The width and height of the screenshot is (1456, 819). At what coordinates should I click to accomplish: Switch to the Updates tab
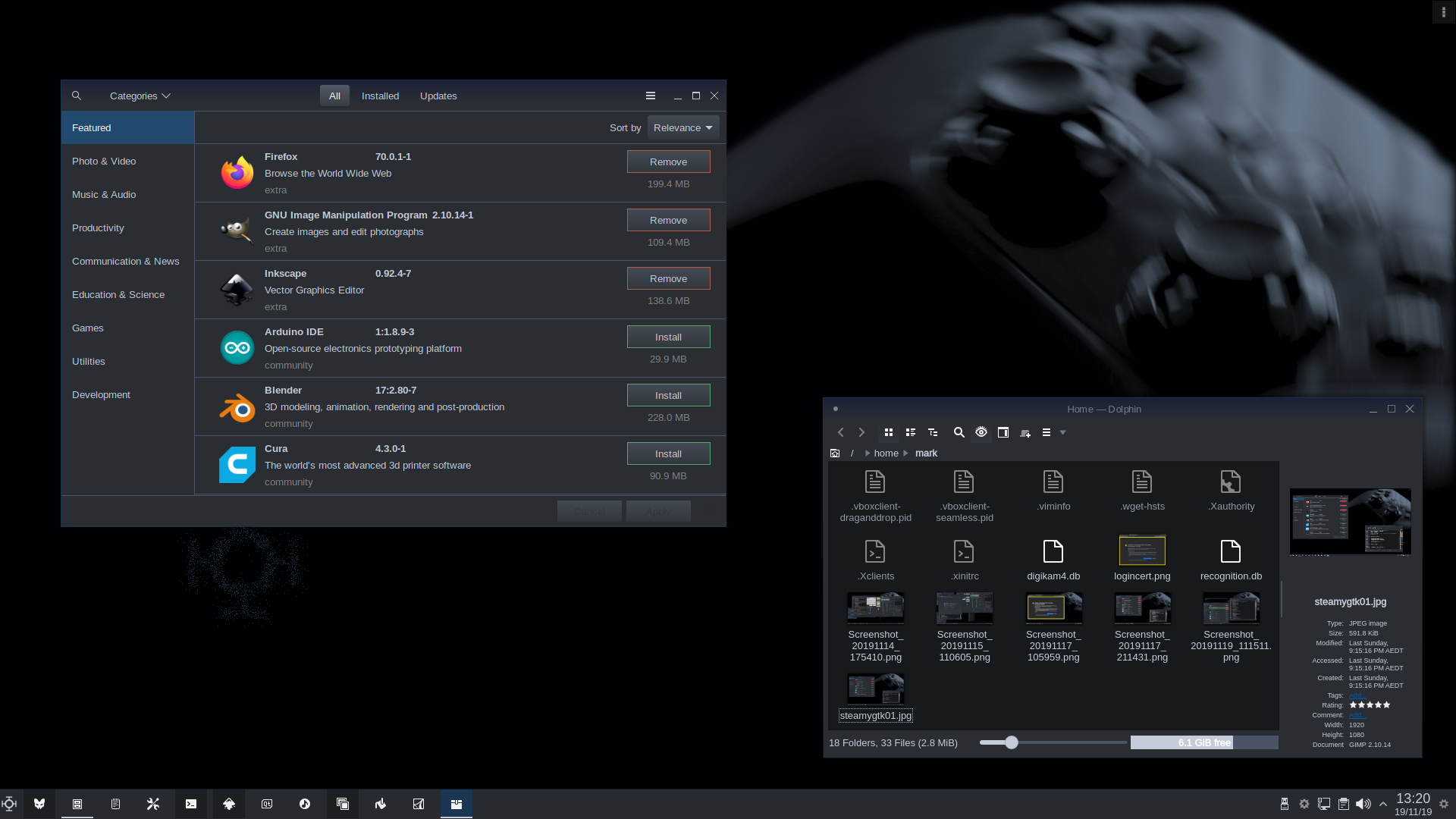pyautogui.click(x=438, y=96)
